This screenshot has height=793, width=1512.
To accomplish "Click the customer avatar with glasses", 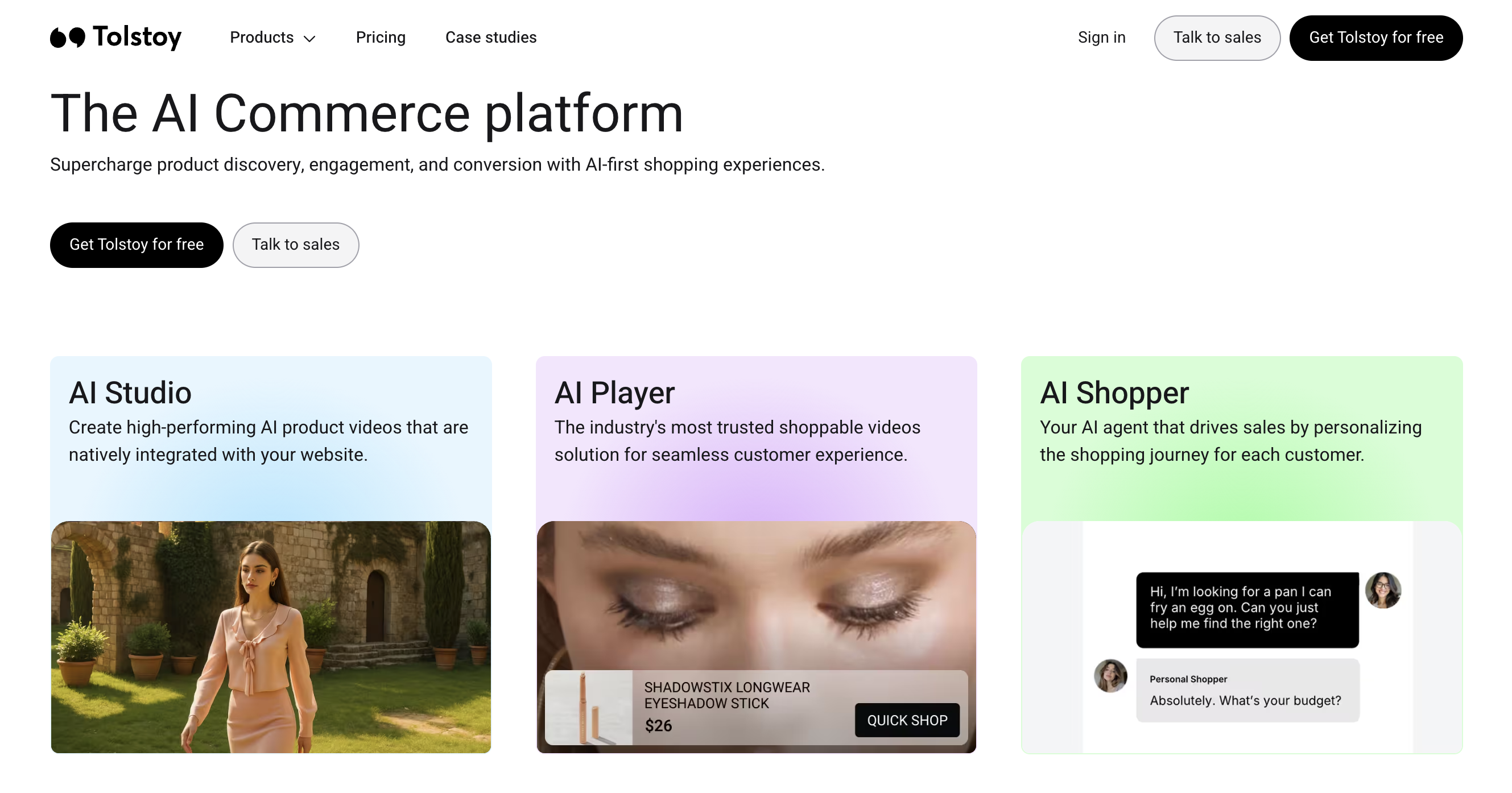I will [x=1383, y=590].
